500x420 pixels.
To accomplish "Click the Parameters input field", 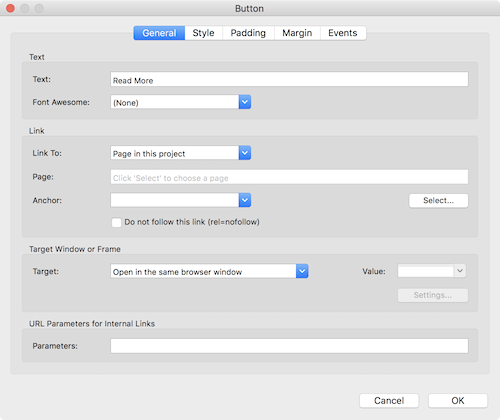I will [x=289, y=346].
